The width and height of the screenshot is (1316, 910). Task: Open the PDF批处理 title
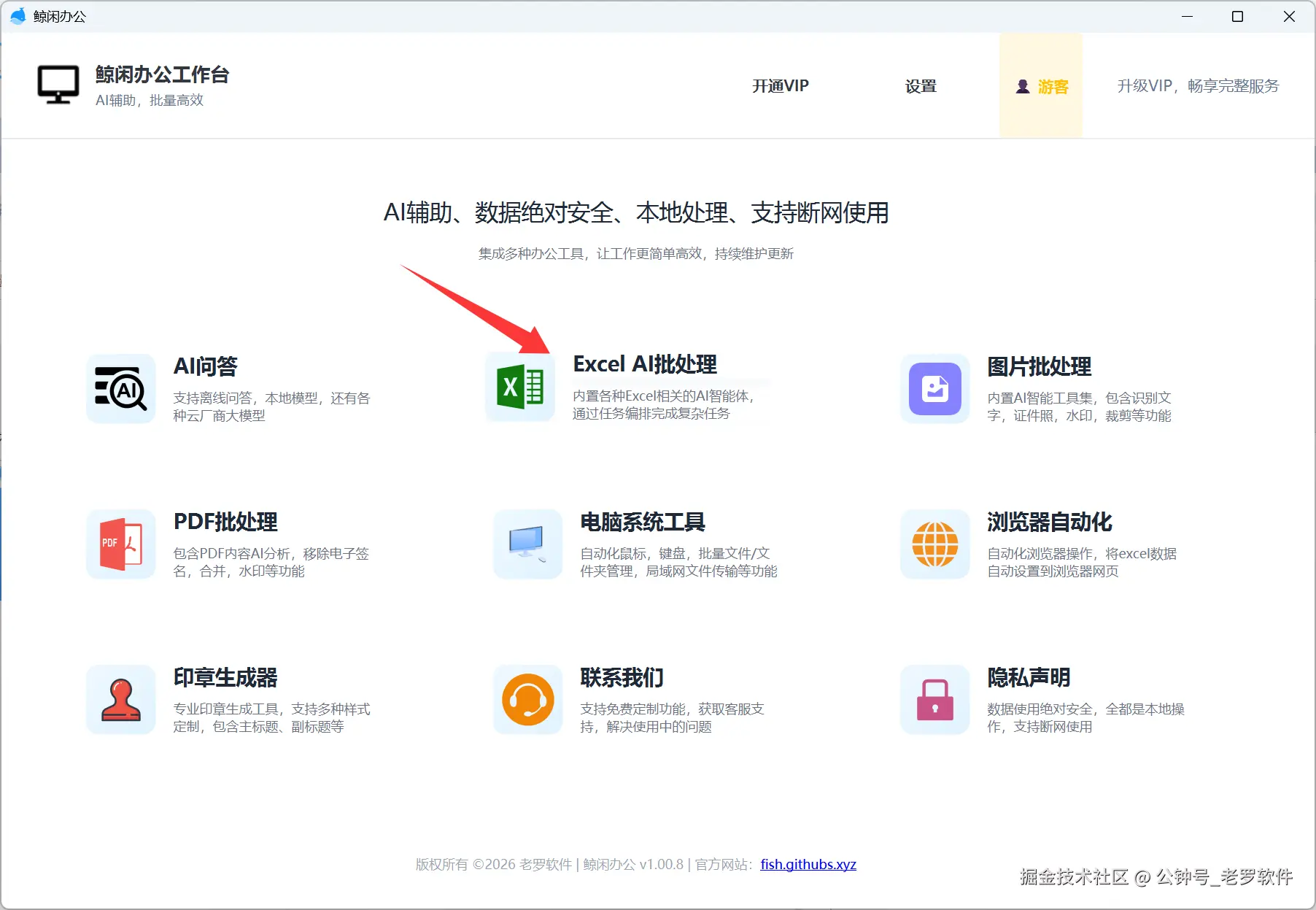tap(225, 522)
